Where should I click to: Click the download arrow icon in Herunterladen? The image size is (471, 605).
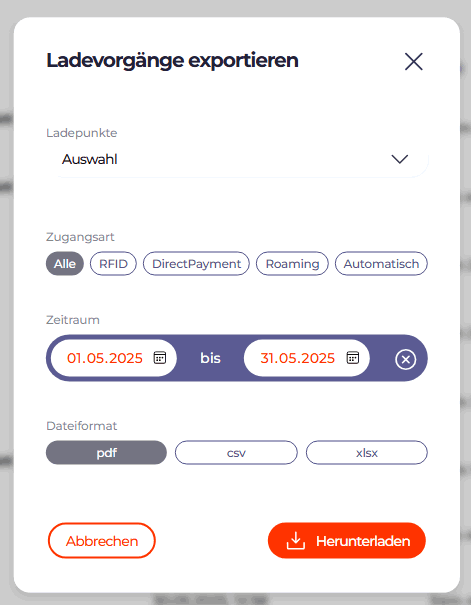click(x=295, y=541)
